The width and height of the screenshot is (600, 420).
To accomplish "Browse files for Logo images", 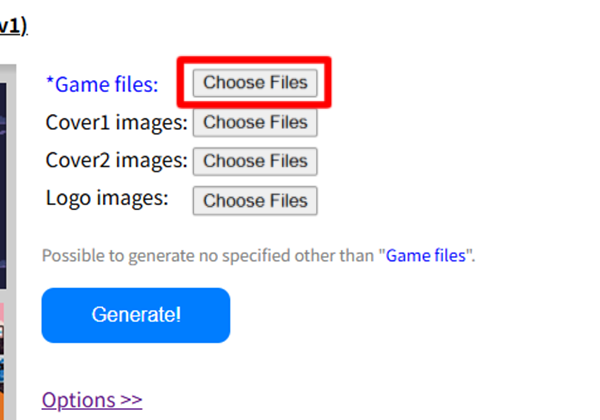I will (255, 200).
